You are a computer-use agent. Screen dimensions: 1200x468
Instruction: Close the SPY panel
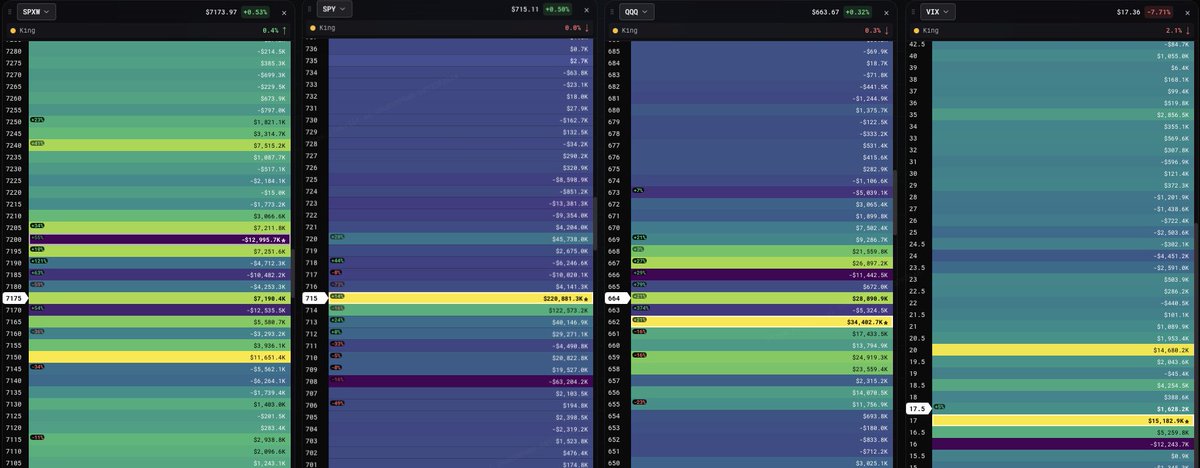(x=586, y=10)
